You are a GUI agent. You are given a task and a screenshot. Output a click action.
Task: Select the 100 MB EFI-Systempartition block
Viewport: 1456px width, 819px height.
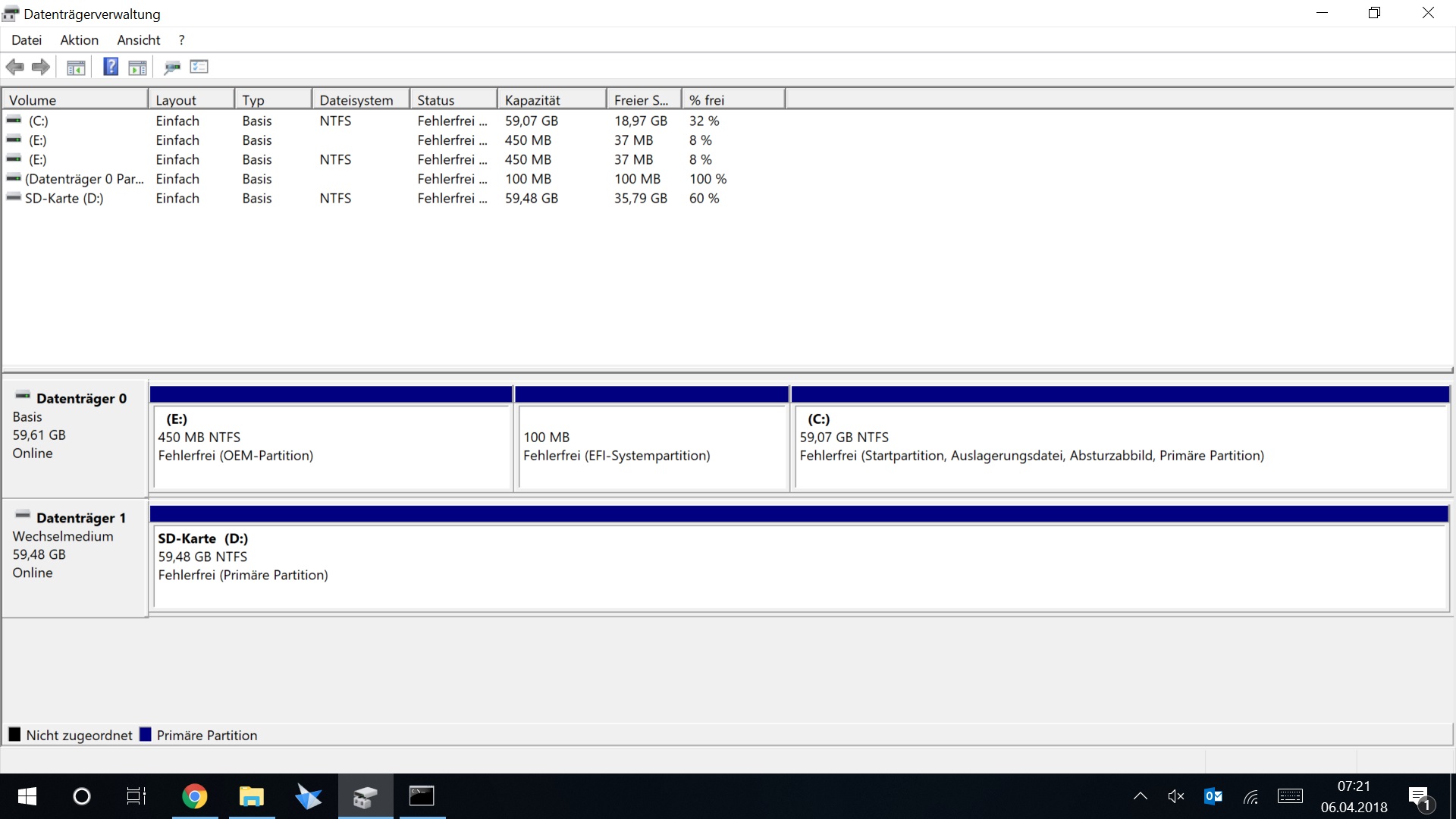point(651,447)
